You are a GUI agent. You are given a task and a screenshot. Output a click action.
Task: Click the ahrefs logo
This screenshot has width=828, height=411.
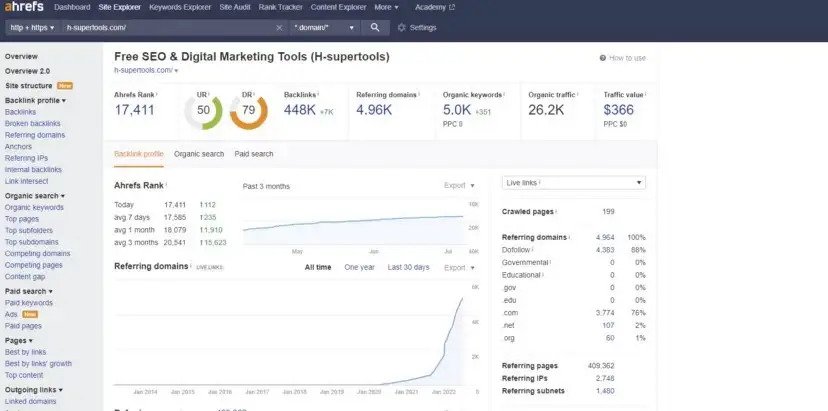24,7
